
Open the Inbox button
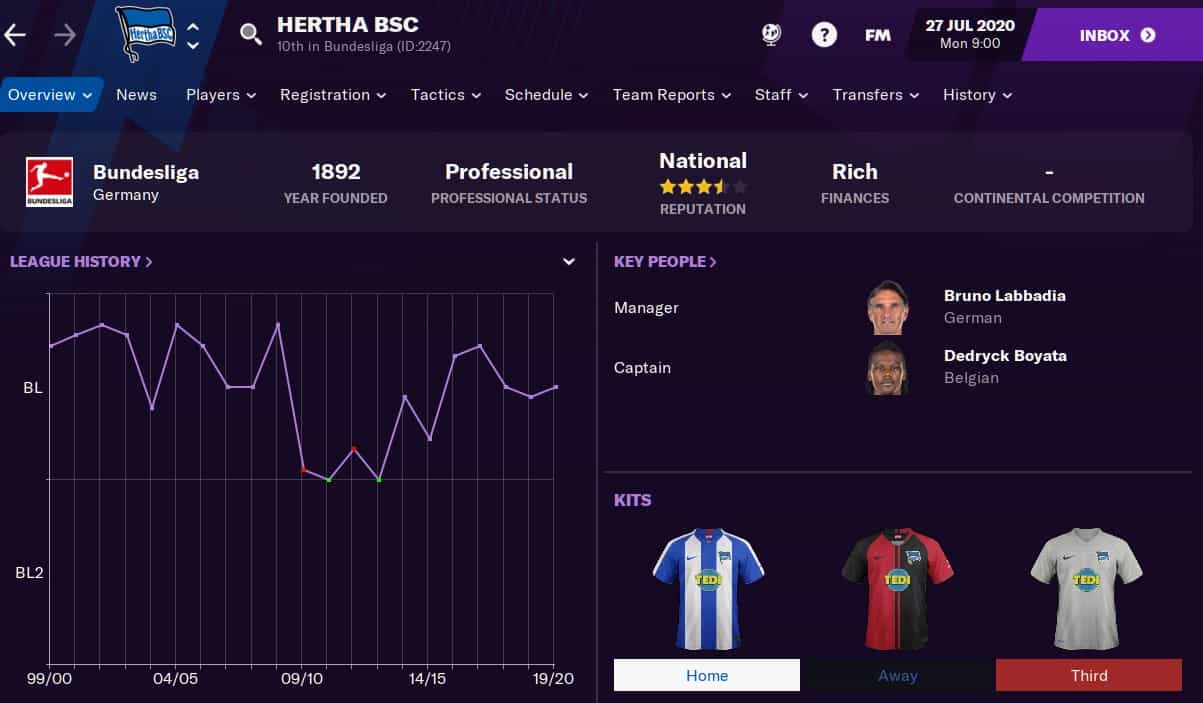pos(1117,36)
